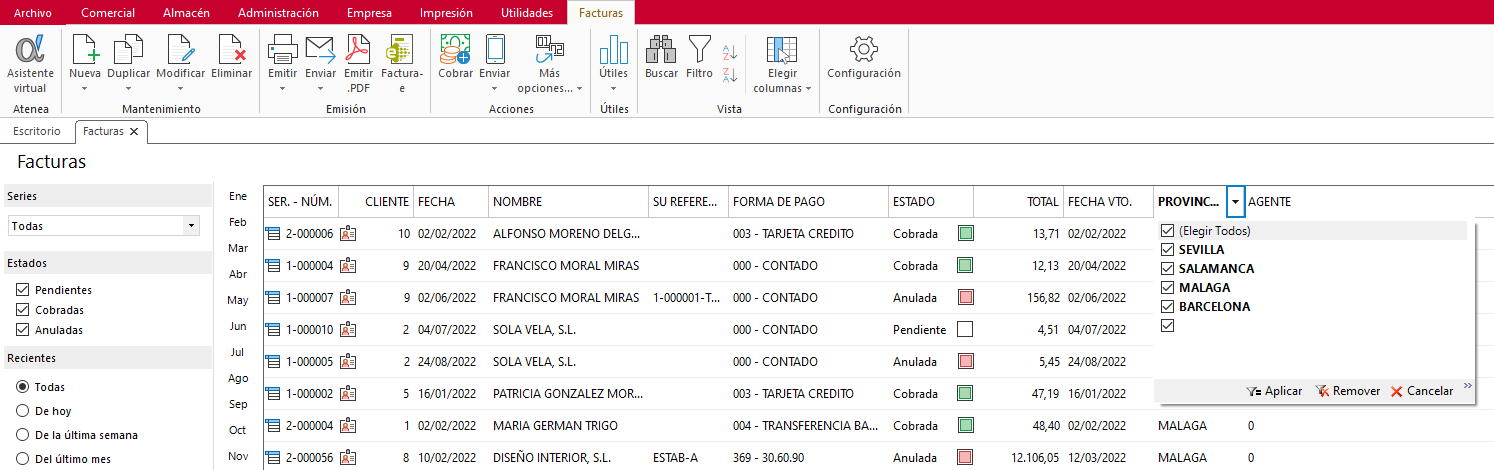This screenshot has width=1494, height=470.
Task: Open the Útiles chart icon
Action: [x=613, y=50]
